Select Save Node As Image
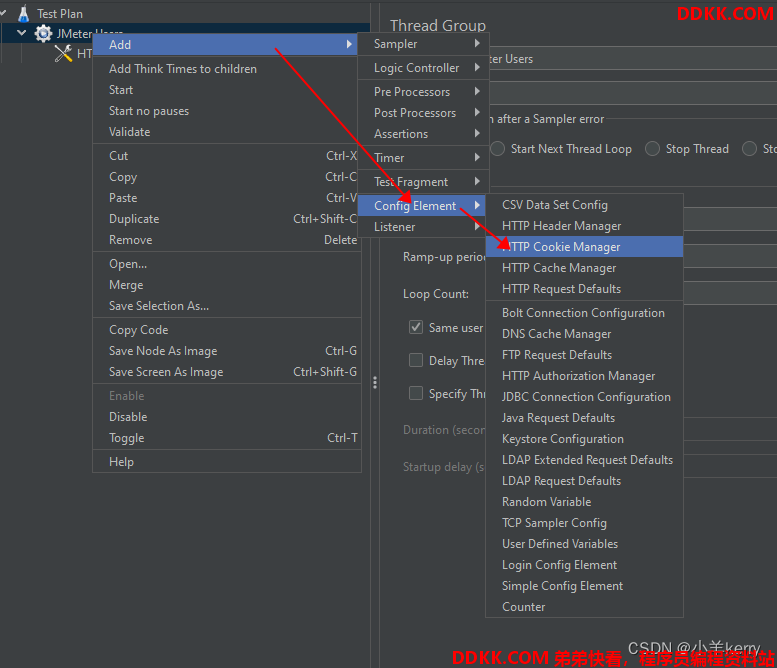Image resolution: width=777 pixels, height=668 pixels. point(226,351)
